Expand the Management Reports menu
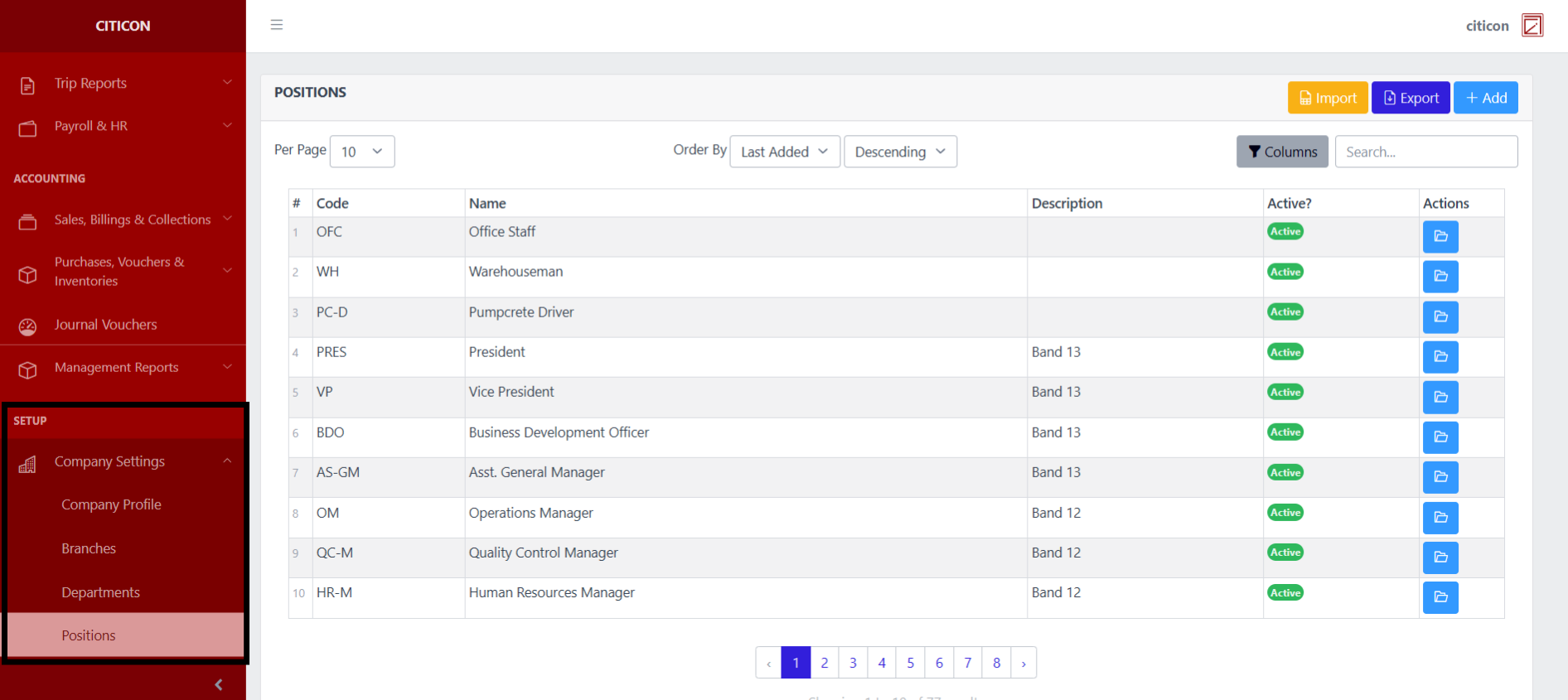The width and height of the screenshot is (1568, 700). [x=227, y=366]
